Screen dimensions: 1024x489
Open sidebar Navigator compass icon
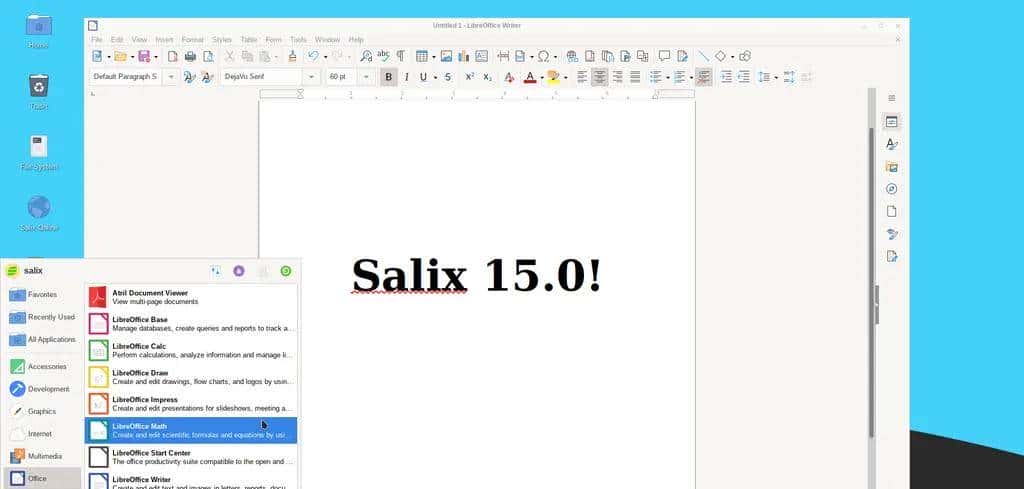pyautogui.click(x=891, y=189)
